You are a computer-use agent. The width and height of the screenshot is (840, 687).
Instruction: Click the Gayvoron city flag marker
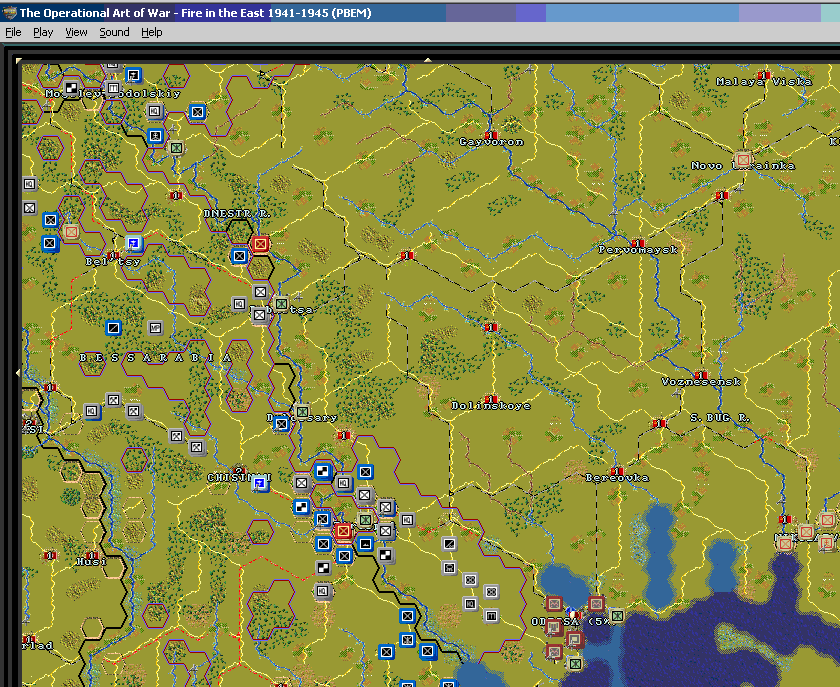click(x=490, y=135)
